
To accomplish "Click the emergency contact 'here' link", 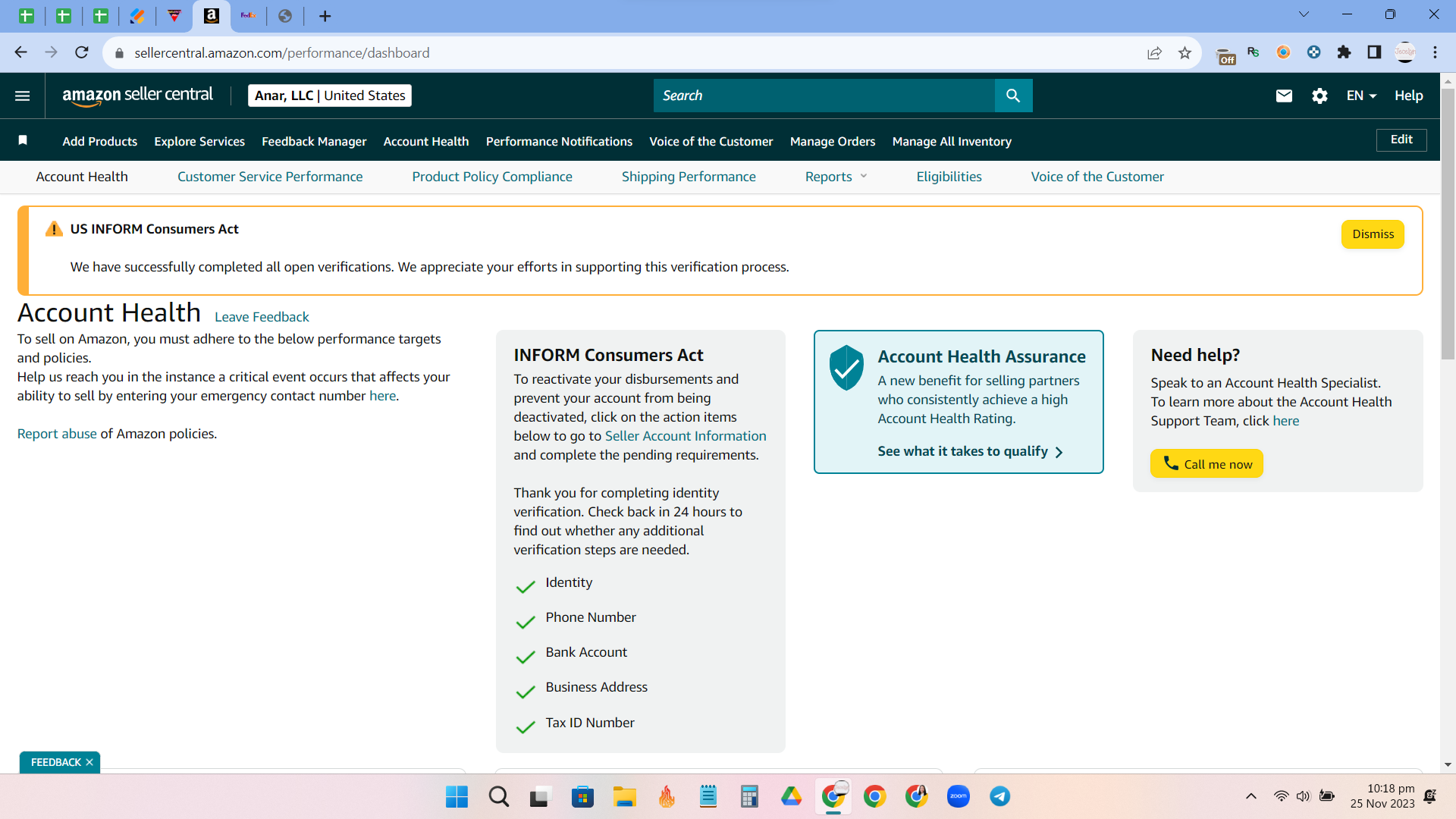I will (382, 396).
